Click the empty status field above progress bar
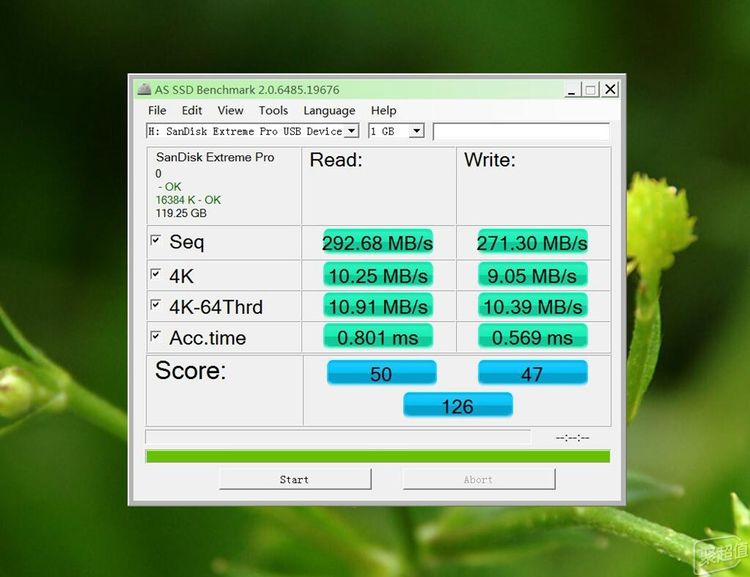Screen dimensions: 750x577 pyautogui.click(x=338, y=437)
